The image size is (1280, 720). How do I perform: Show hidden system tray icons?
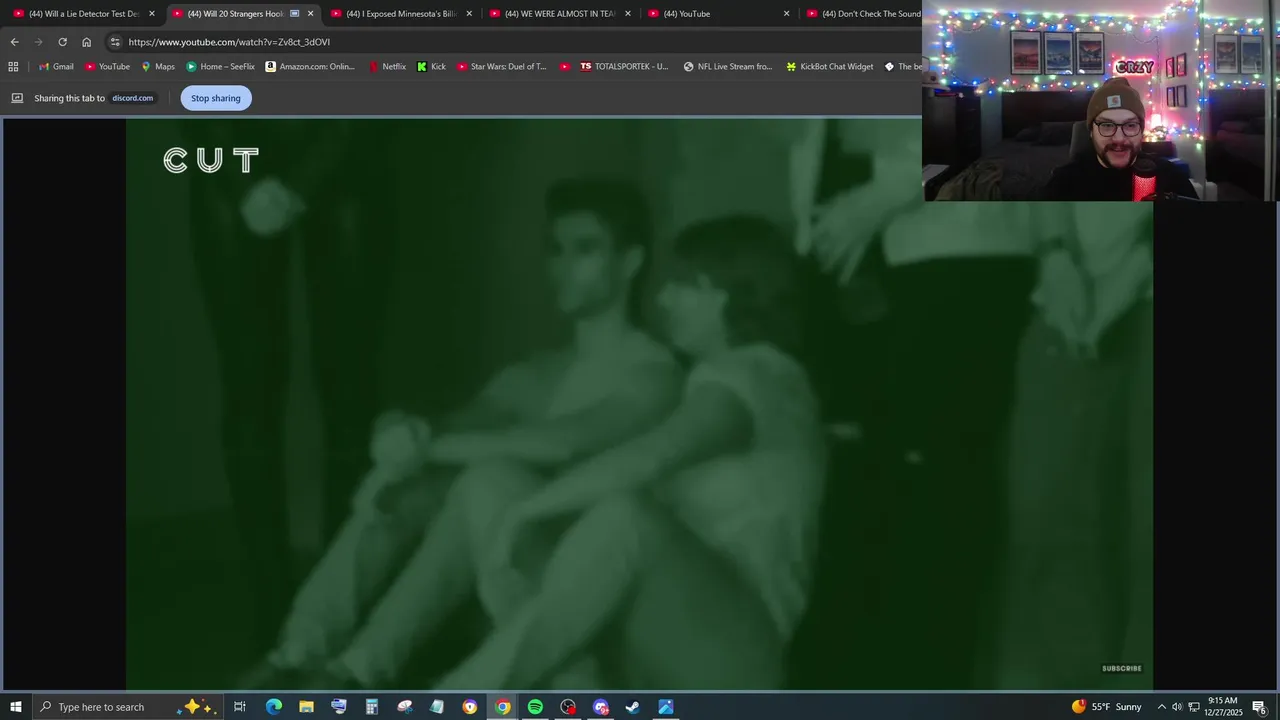click(x=1162, y=707)
